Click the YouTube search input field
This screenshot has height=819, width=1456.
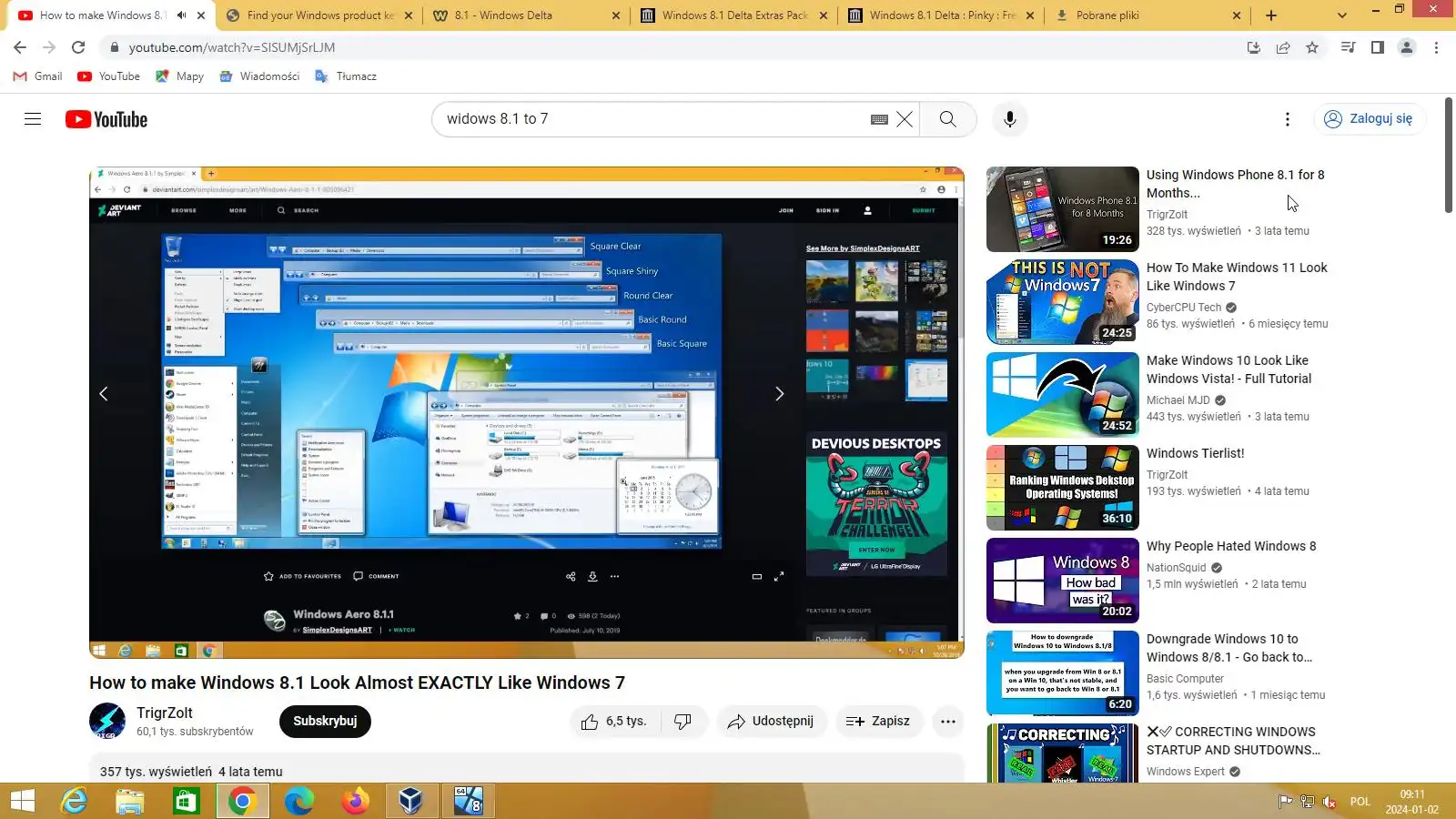[651, 119]
